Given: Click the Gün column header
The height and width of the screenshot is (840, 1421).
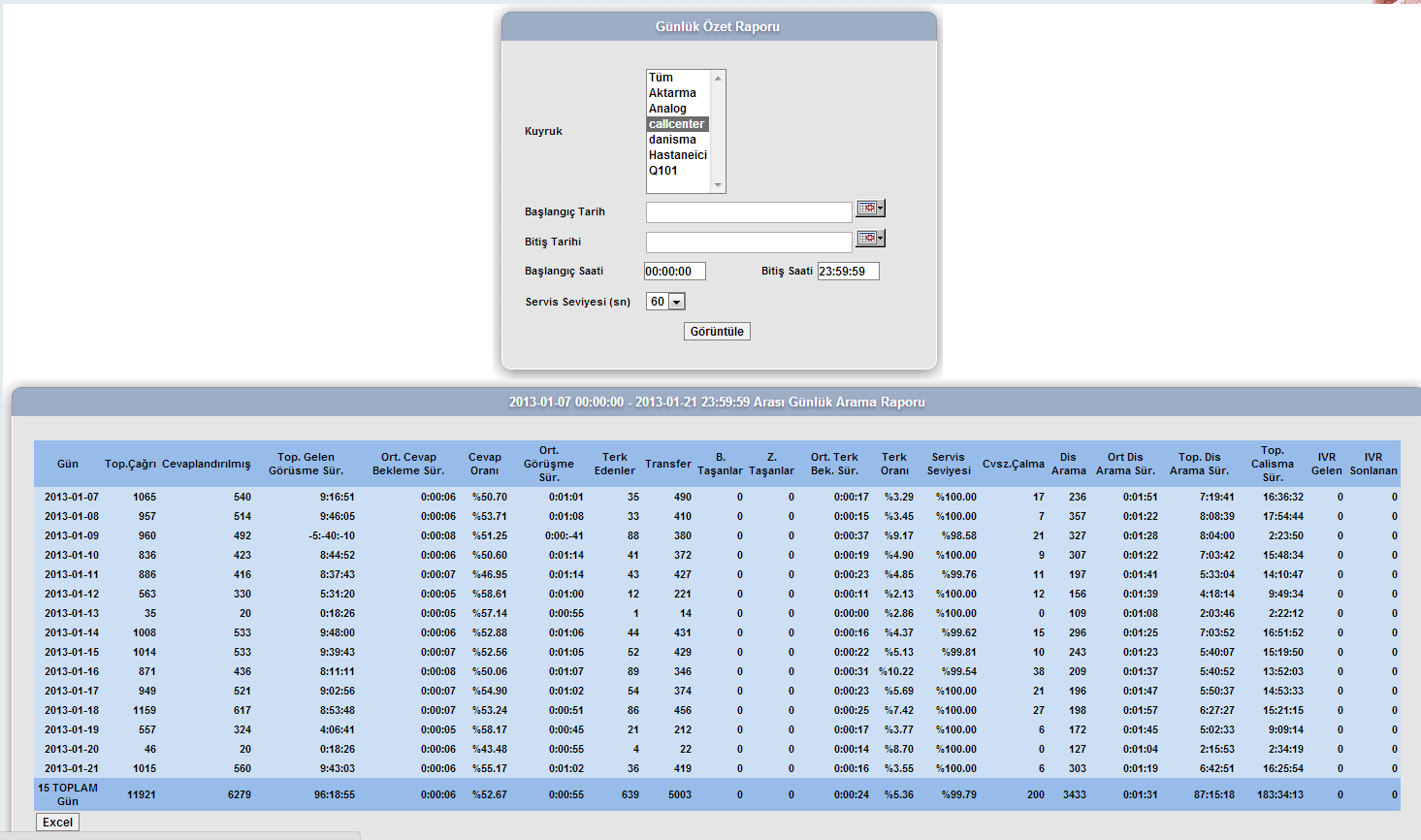Looking at the screenshot, I should click(68, 464).
